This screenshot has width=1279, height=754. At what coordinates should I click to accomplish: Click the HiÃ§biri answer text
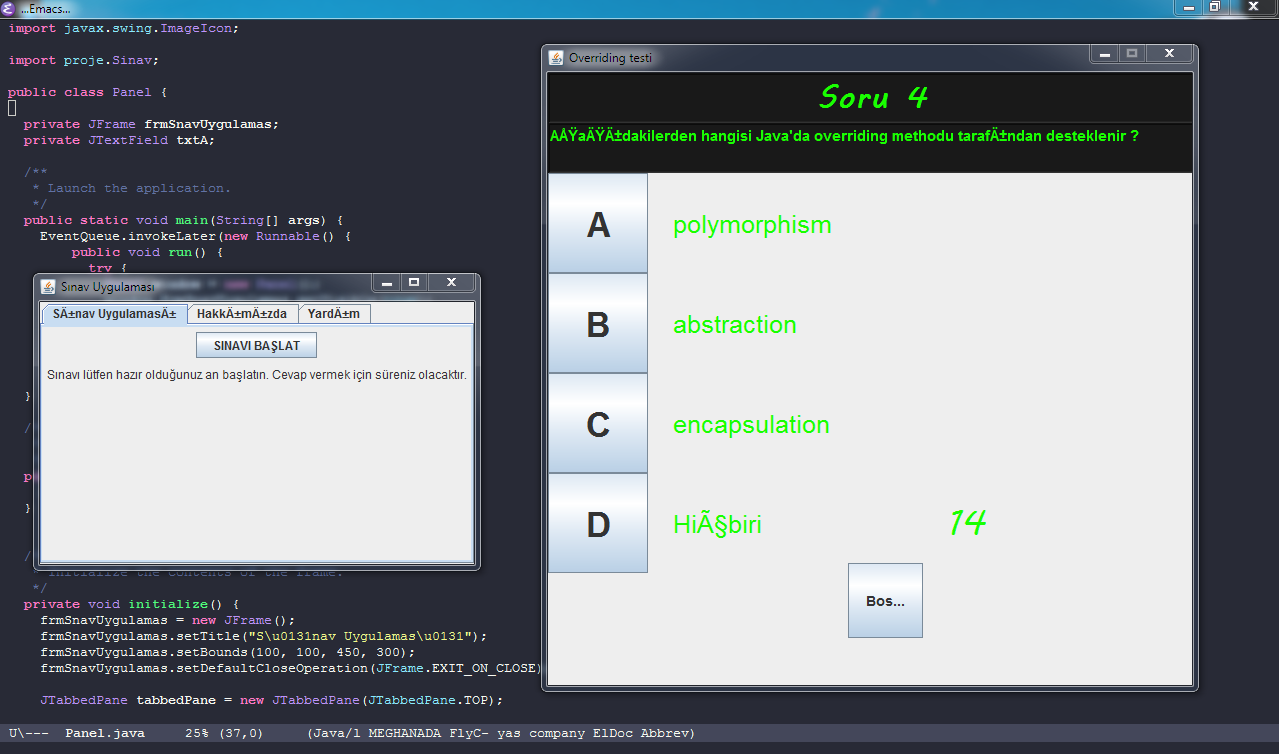pyautogui.click(x=717, y=524)
